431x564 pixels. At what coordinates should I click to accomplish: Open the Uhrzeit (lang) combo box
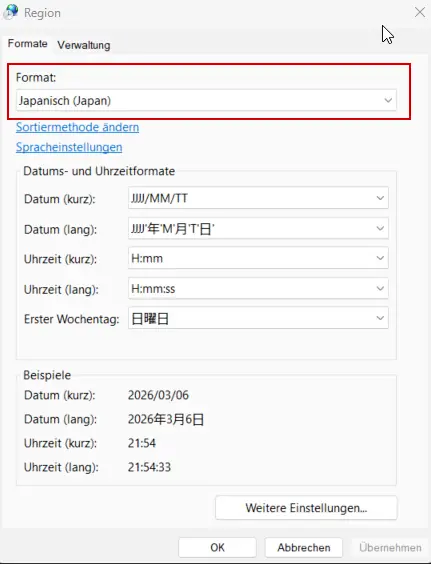(x=258, y=288)
